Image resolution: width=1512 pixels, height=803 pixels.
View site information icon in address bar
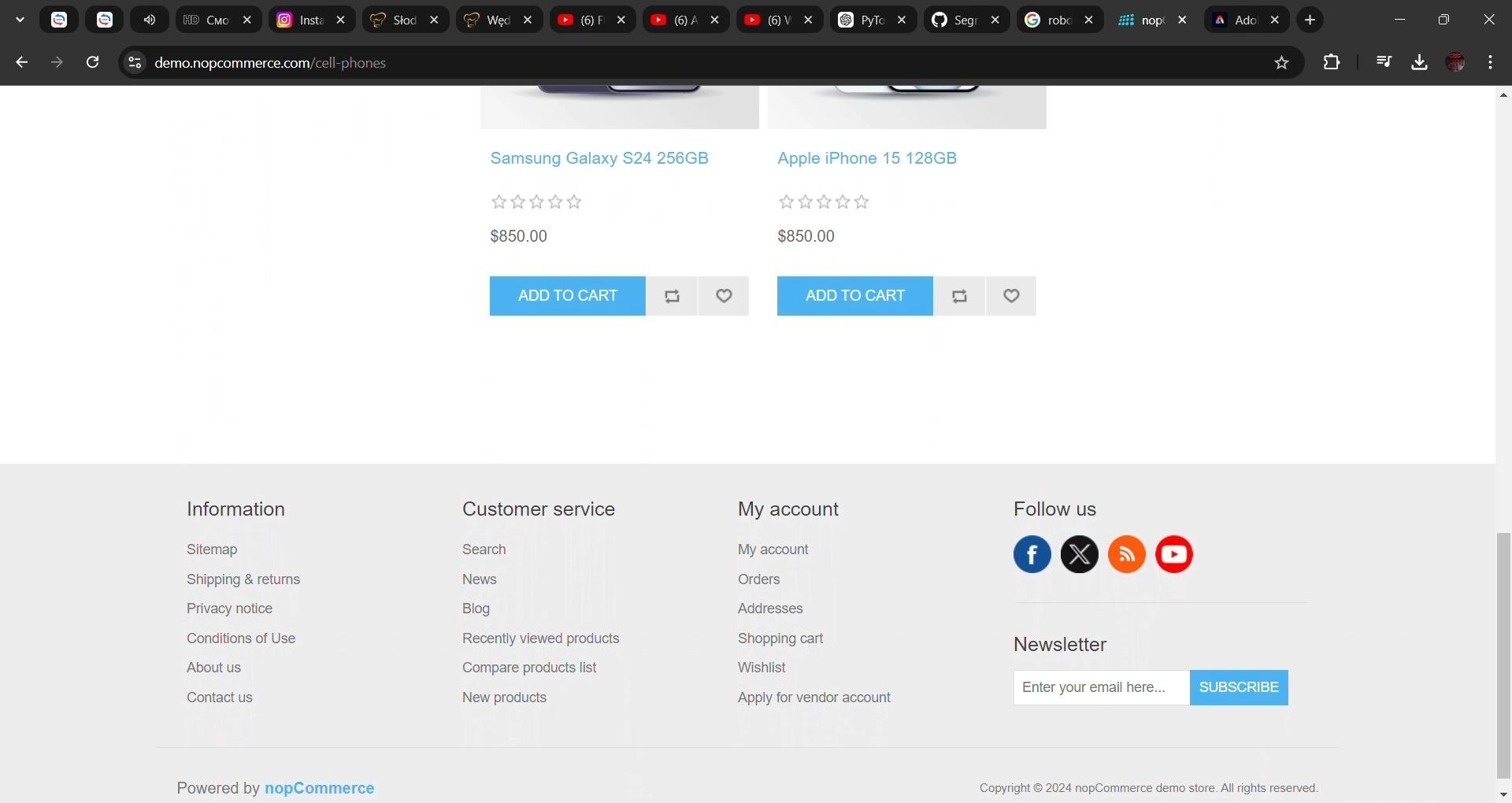point(135,62)
